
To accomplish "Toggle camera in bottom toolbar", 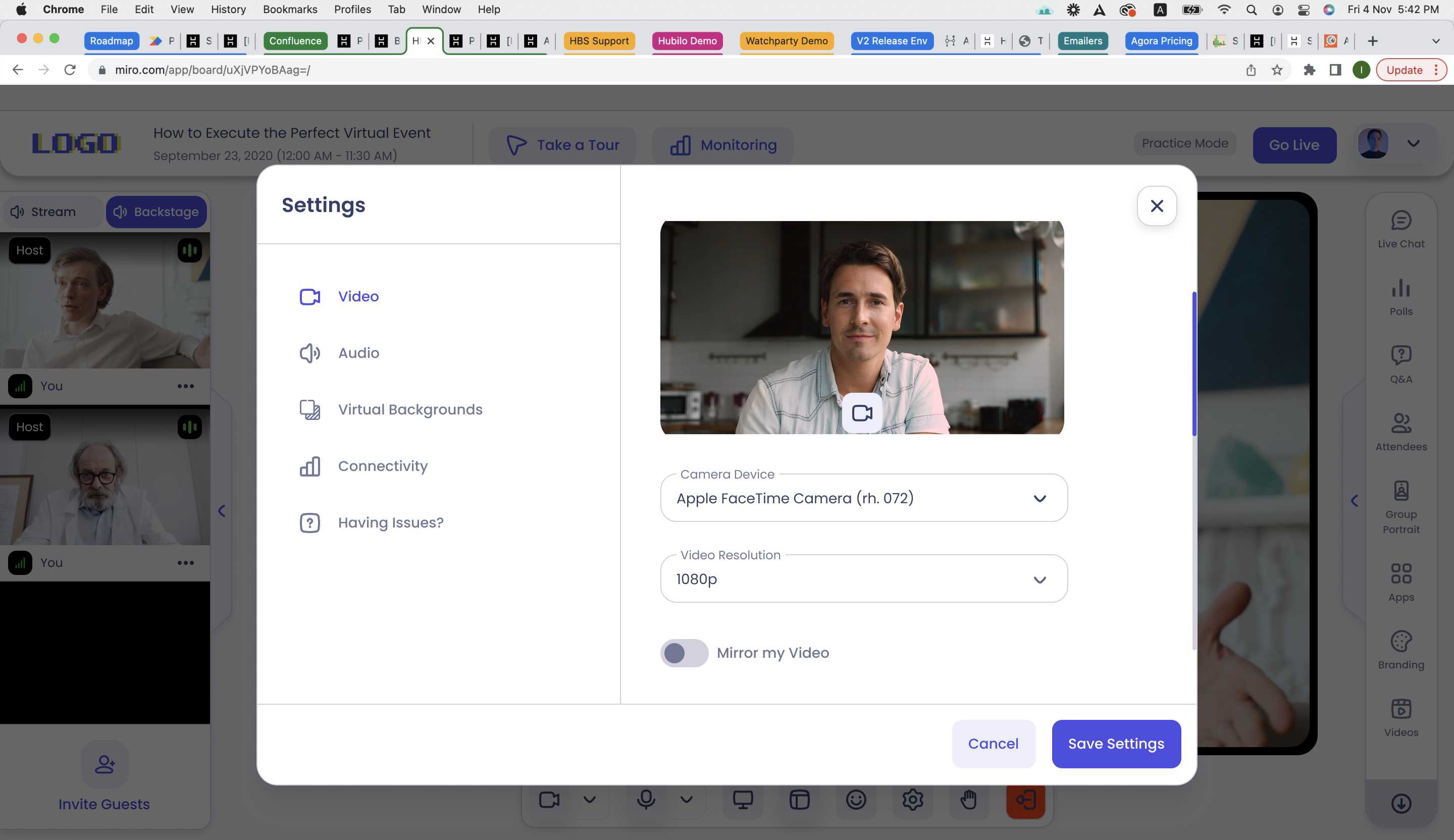I will click(549, 800).
